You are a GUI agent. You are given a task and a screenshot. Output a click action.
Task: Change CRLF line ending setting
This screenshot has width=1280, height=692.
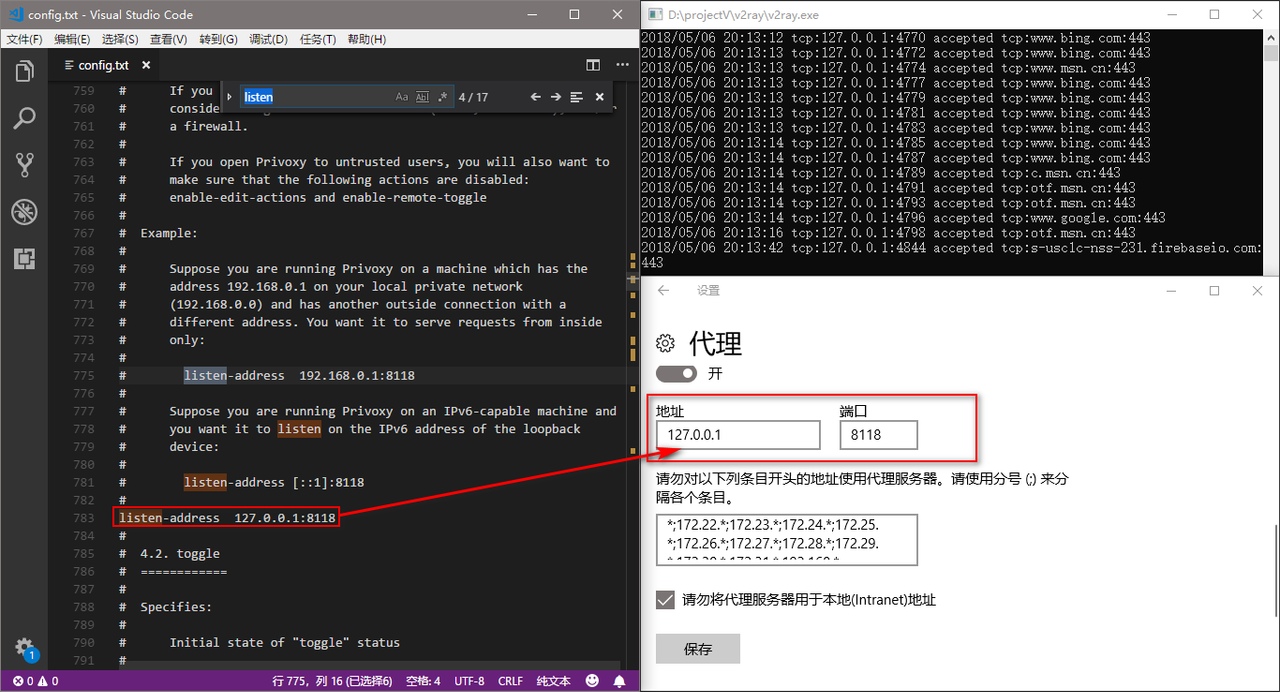pyautogui.click(x=510, y=681)
